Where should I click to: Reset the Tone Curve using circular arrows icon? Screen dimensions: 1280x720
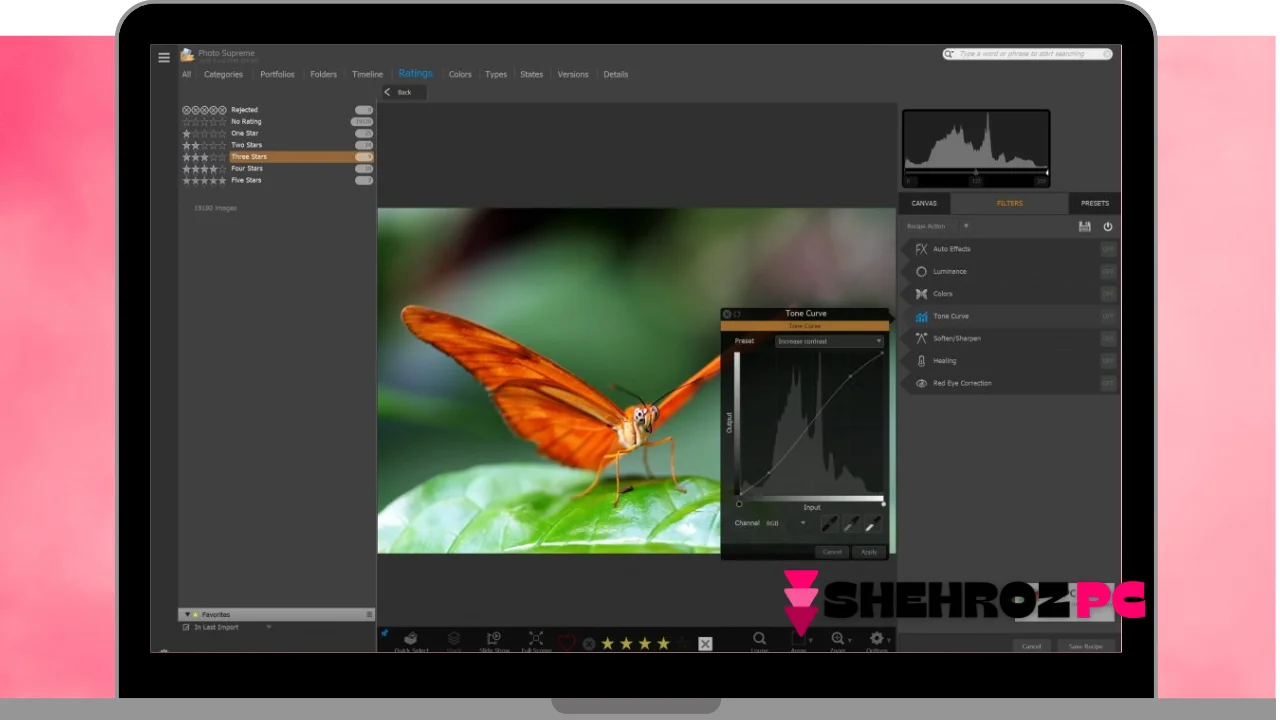tap(737, 314)
